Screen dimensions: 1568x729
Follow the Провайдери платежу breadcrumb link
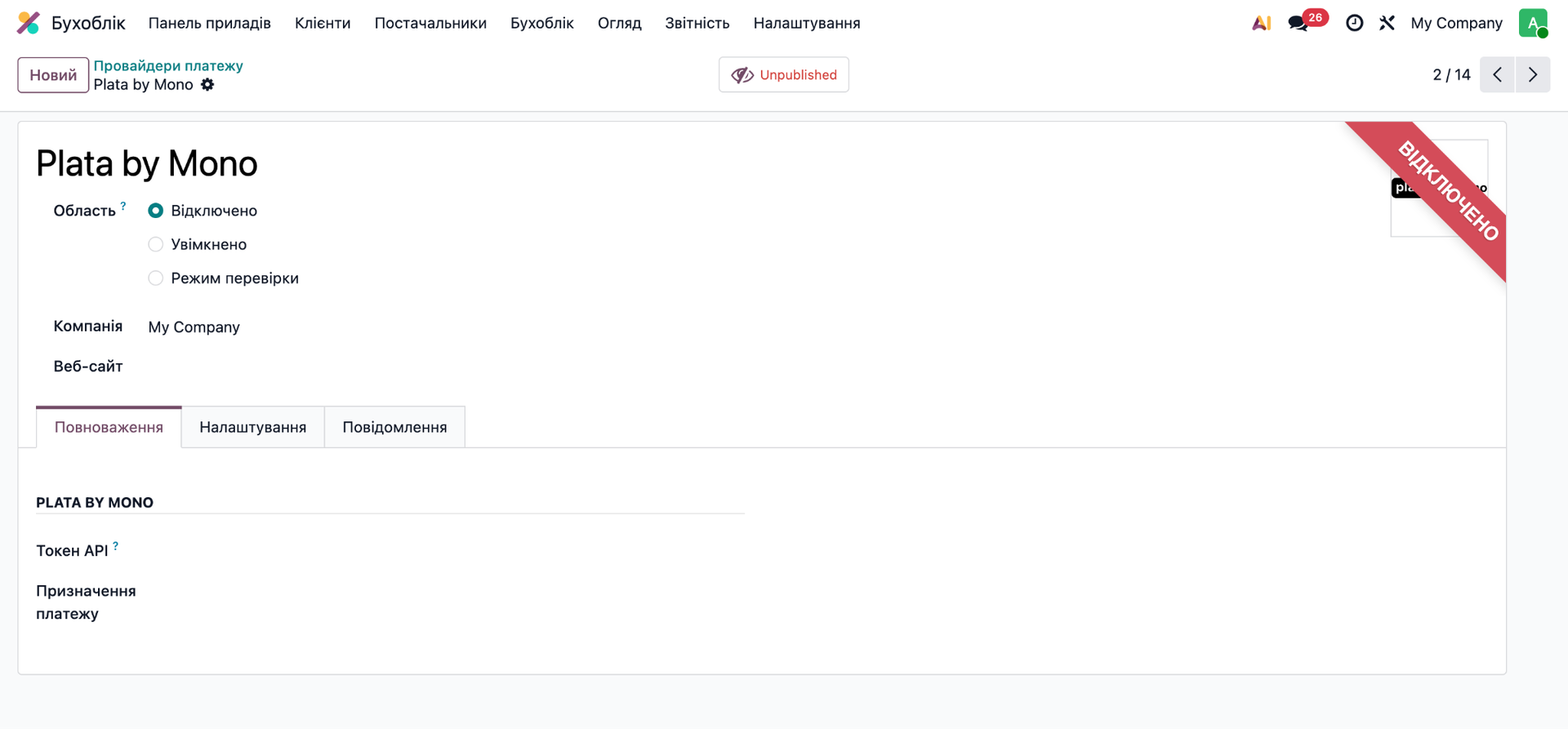[168, 65]
